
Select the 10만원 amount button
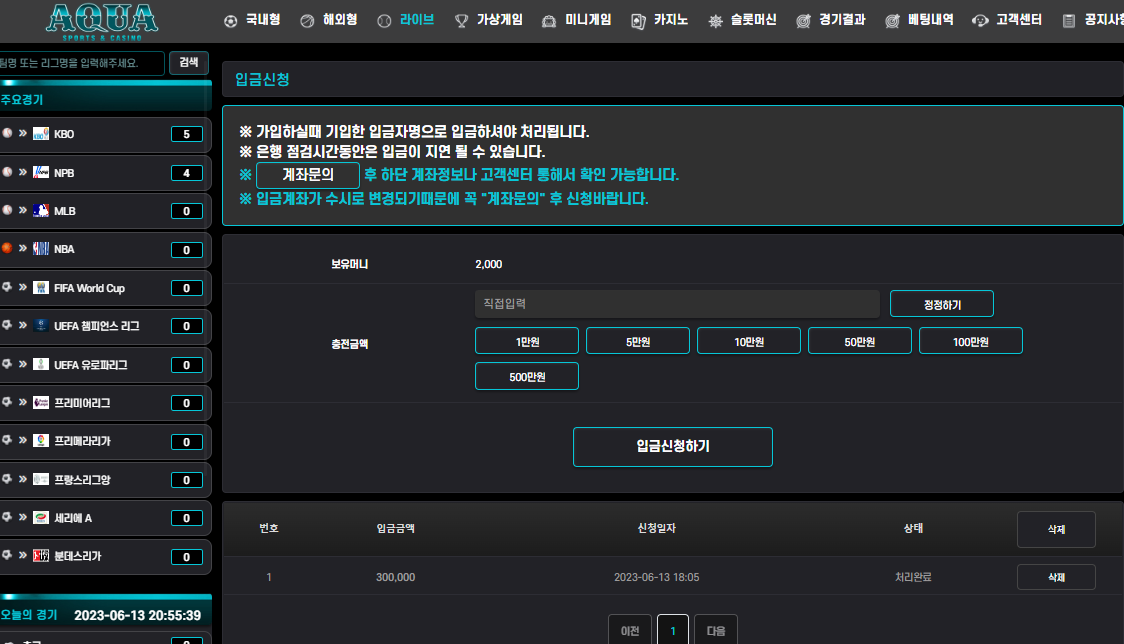(748, 341)
